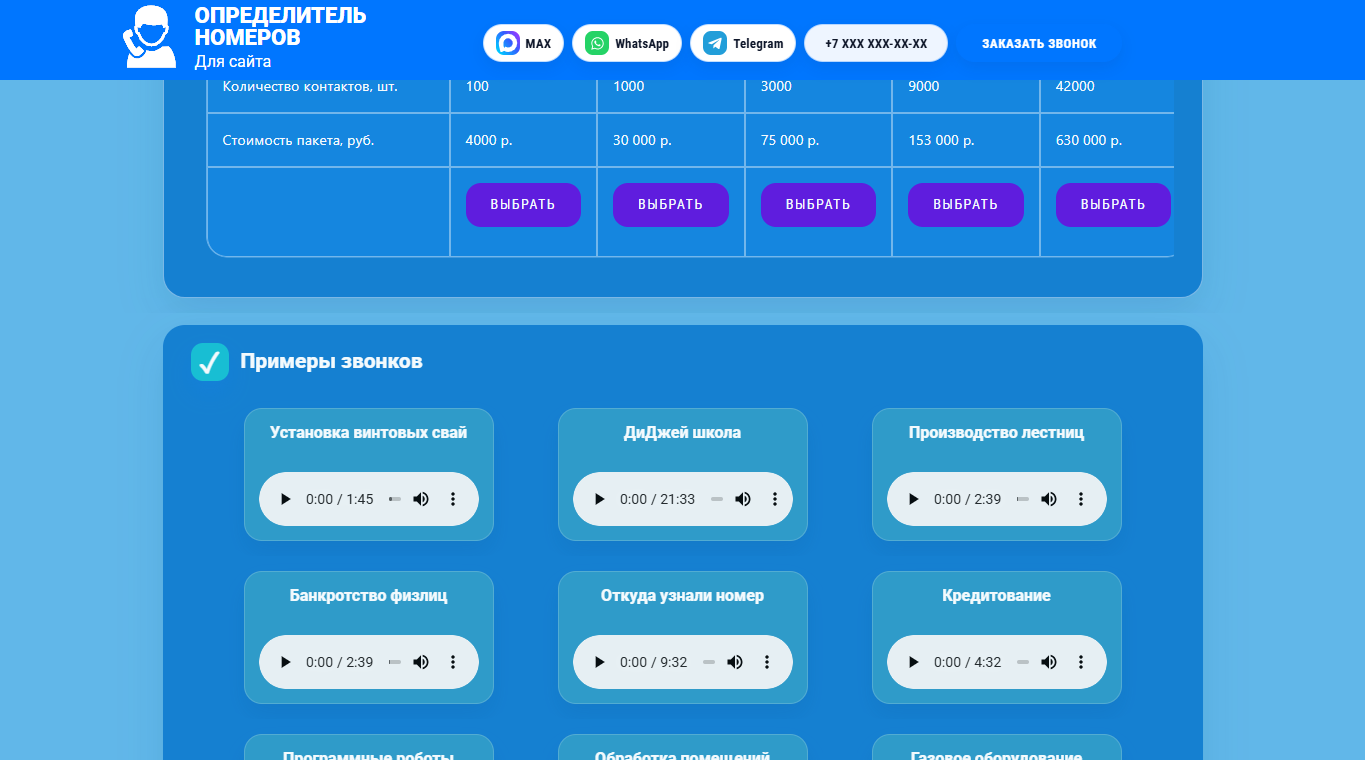Select the 4000 р. package with ВЫБРАТЬ
This screenshot has height=760, width=1365.
[523, 205]
